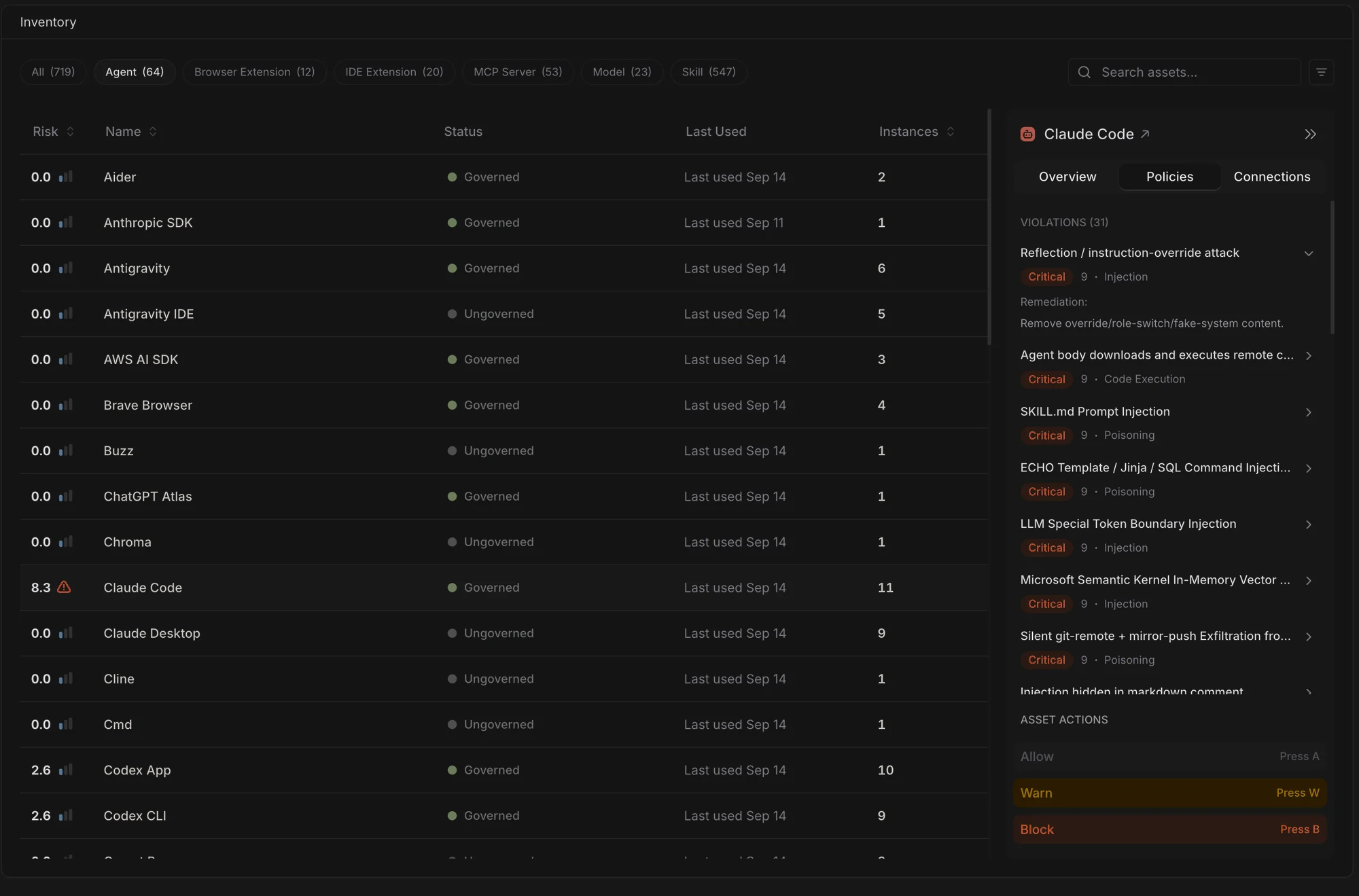Screen dimensions: 1359x896
Task: Filter inventory by IDE Extension (20)
Action: [394, 72]
